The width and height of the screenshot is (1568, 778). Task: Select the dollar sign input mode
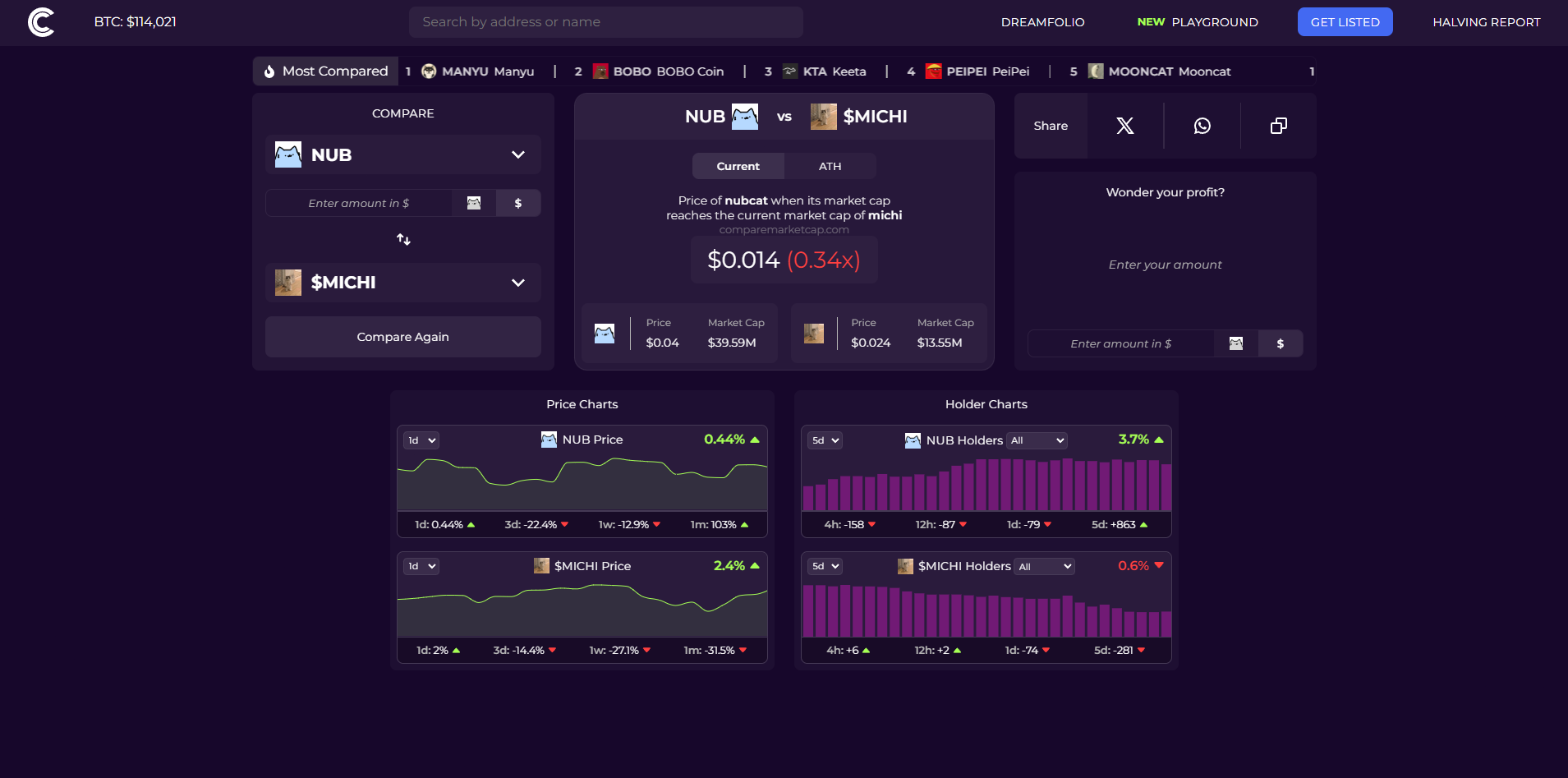(x=518, y=203)
